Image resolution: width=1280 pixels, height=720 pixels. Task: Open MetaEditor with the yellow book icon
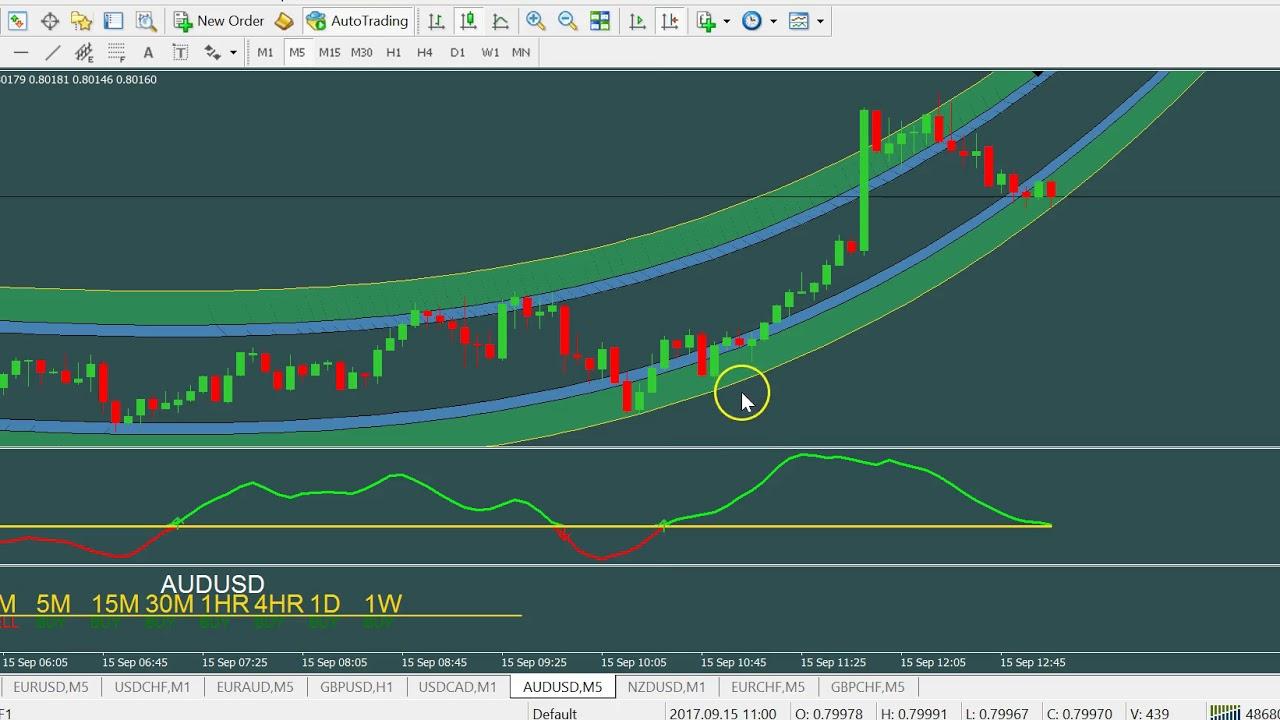pyautogui.click(x=284, y=20)
